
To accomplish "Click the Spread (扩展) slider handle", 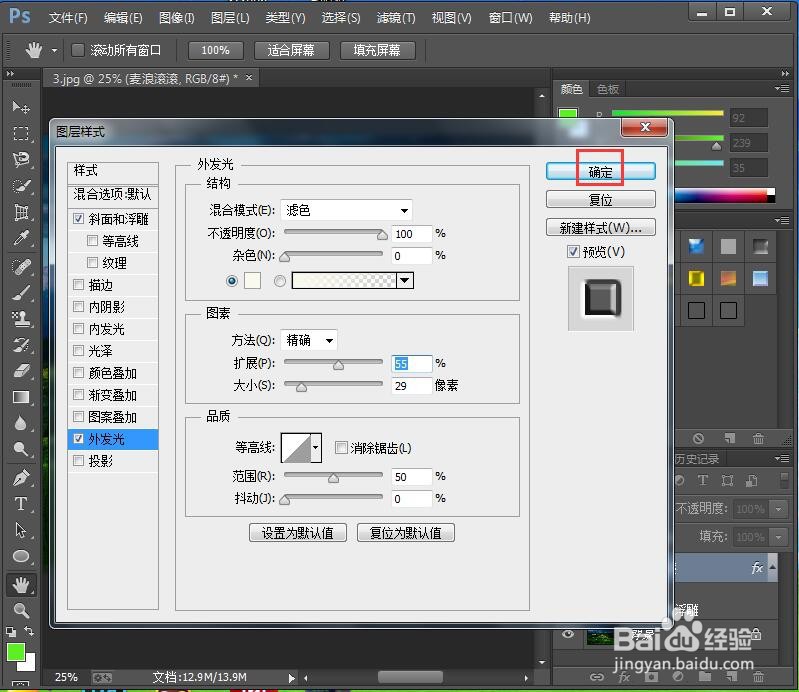I will pos(338,364).
